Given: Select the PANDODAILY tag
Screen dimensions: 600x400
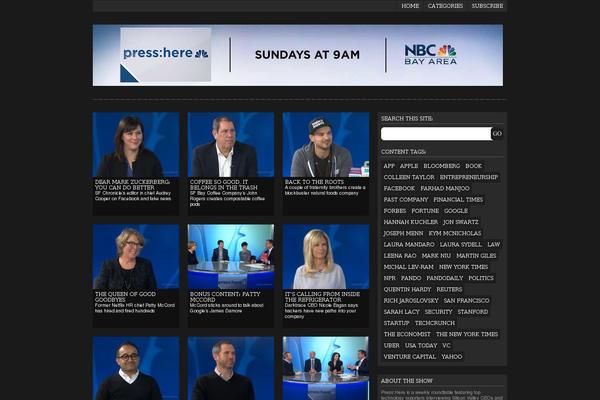Looking at the screenshot, I should coord(445,278).
